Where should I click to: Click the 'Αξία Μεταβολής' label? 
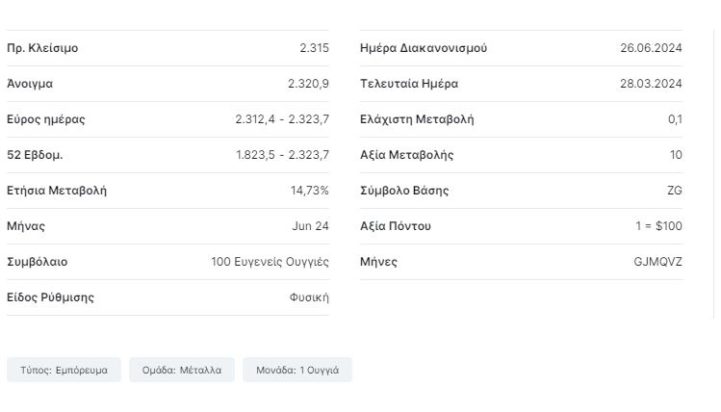(407, 155)
